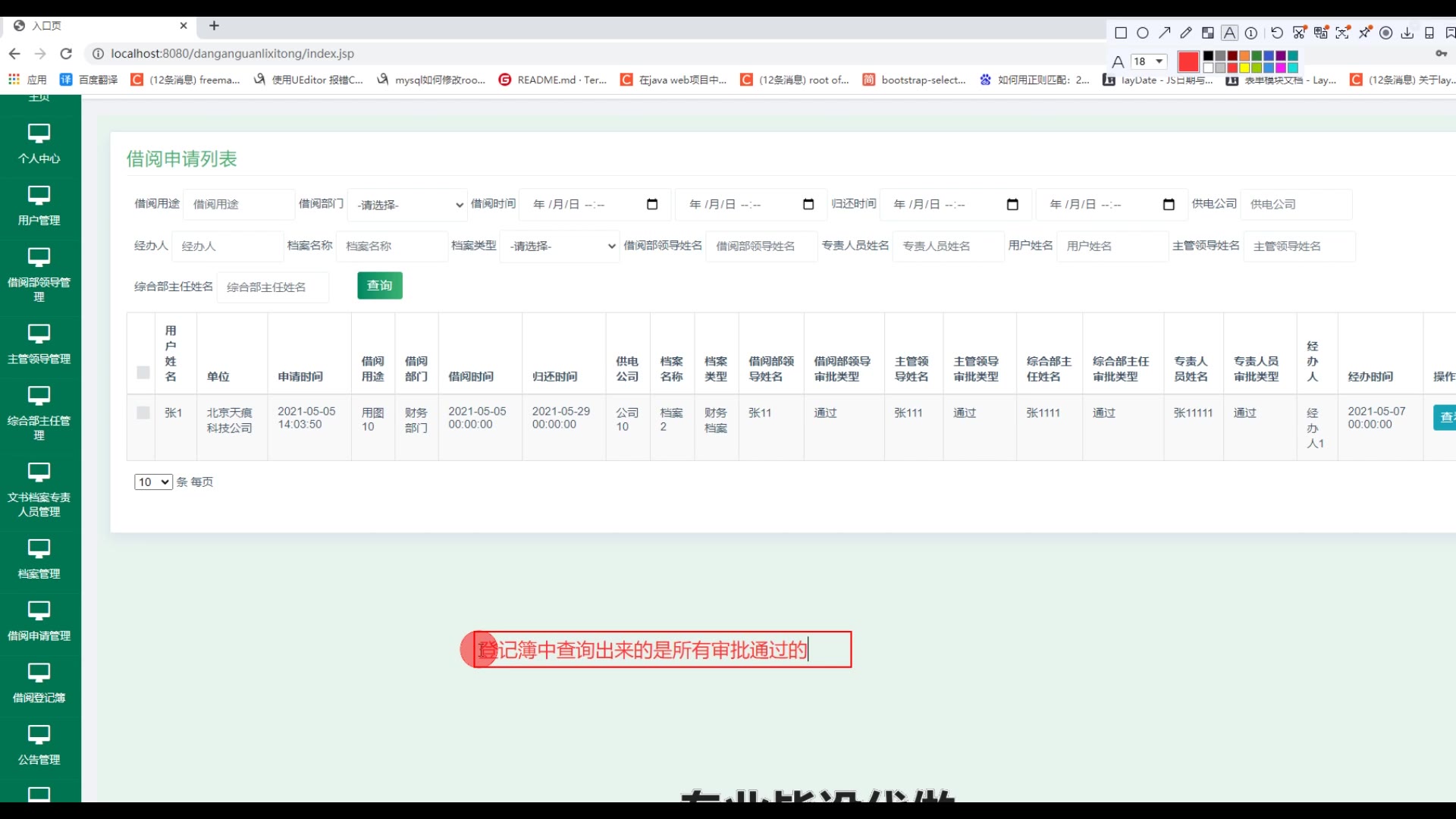Select the mosaic blur tool
The width and height of the screenshot is (1456, 819).
pyautogui.click(x=1208, y=33)
